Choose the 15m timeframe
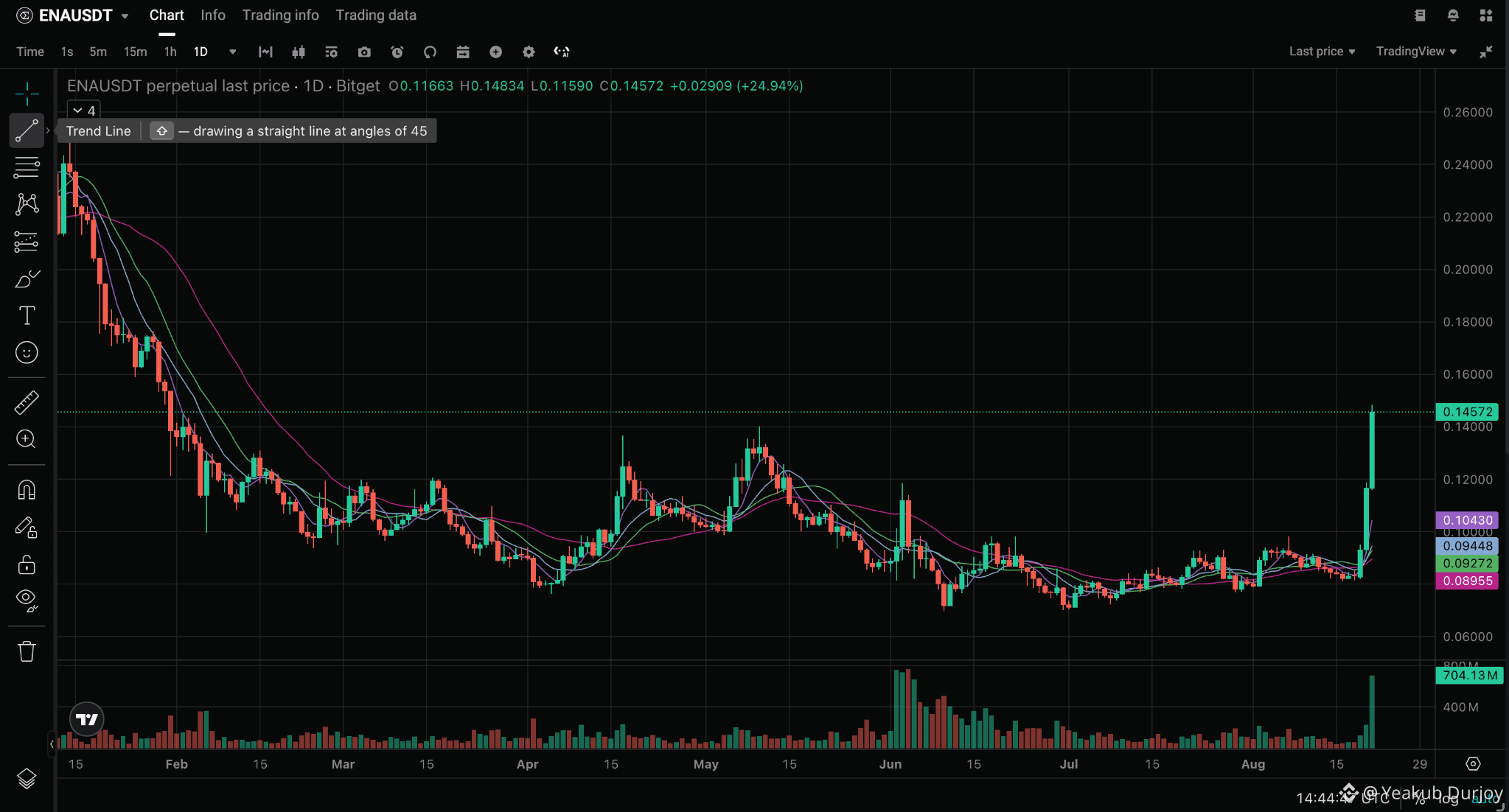The width and height of the screenshot is (1509, 812). coord(135,52)
